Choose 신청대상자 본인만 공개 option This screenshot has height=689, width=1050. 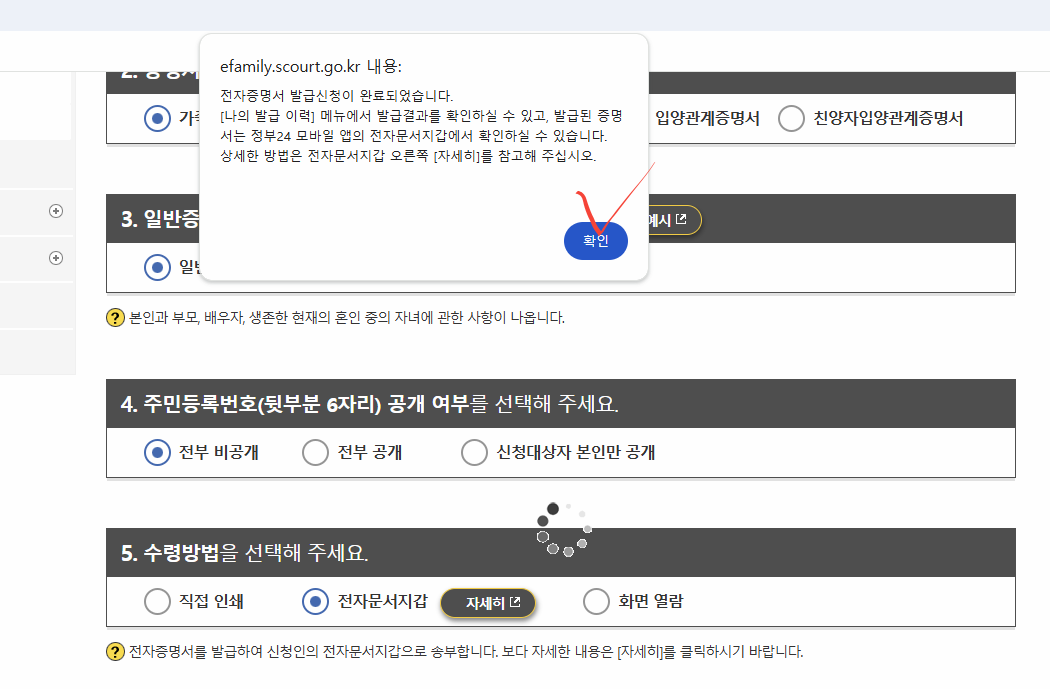[474, 452]
